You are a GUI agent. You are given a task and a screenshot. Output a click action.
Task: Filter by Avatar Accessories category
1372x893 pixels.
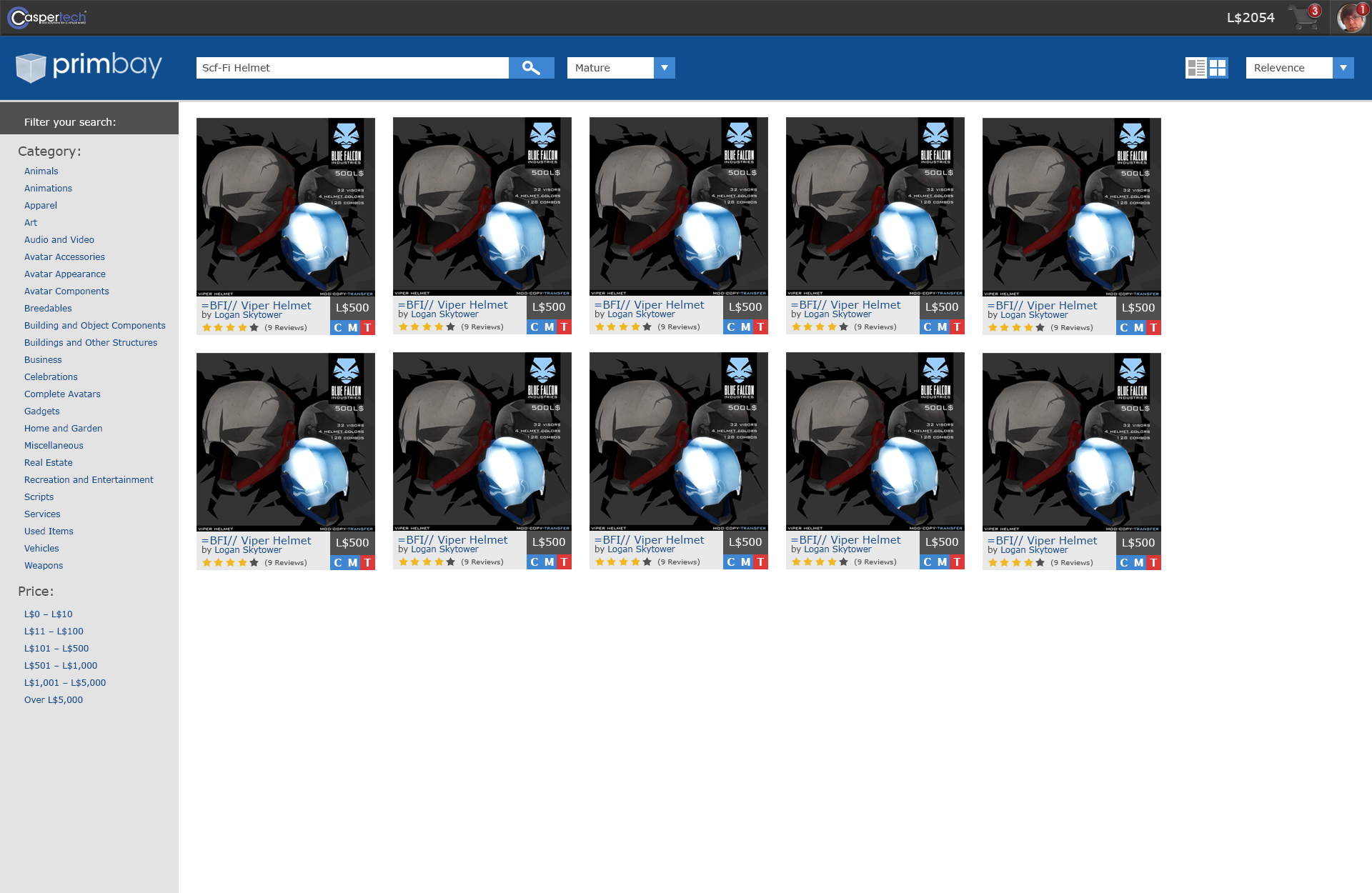pos(64,257)
